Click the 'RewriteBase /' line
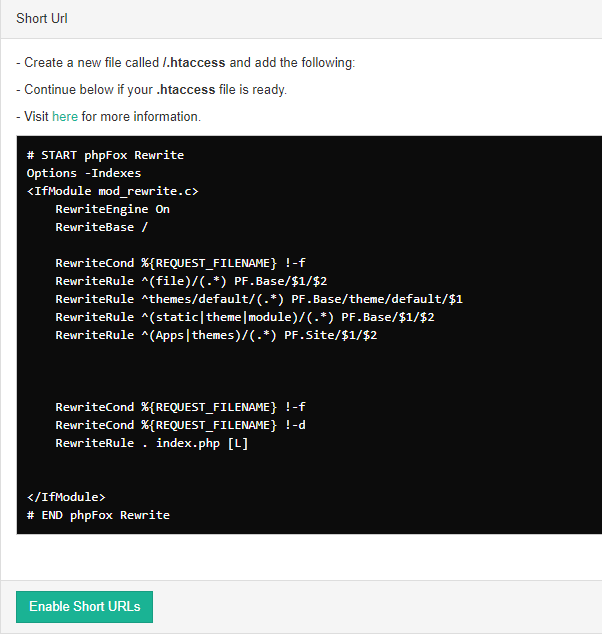 point(101,227)
